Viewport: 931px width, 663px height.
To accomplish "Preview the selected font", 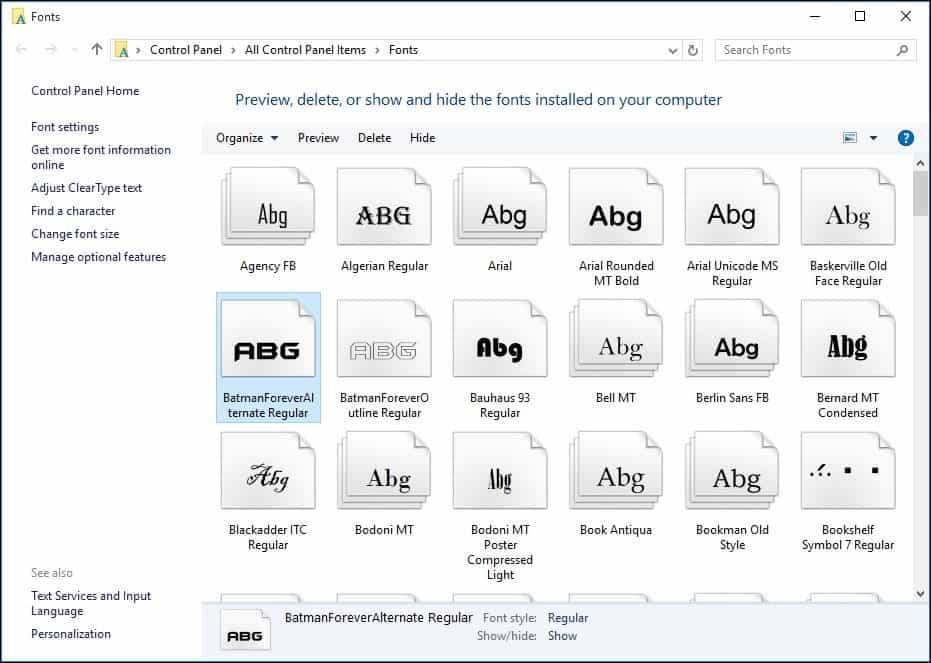I will pyautogui.click(x=318, y=138).
